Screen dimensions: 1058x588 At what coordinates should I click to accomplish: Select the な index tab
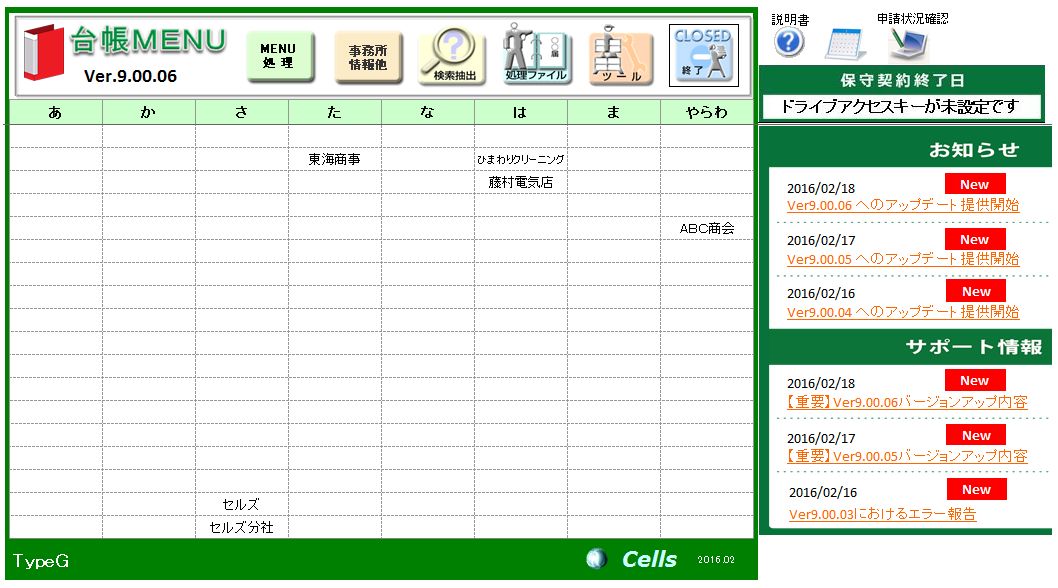[428, 113]
